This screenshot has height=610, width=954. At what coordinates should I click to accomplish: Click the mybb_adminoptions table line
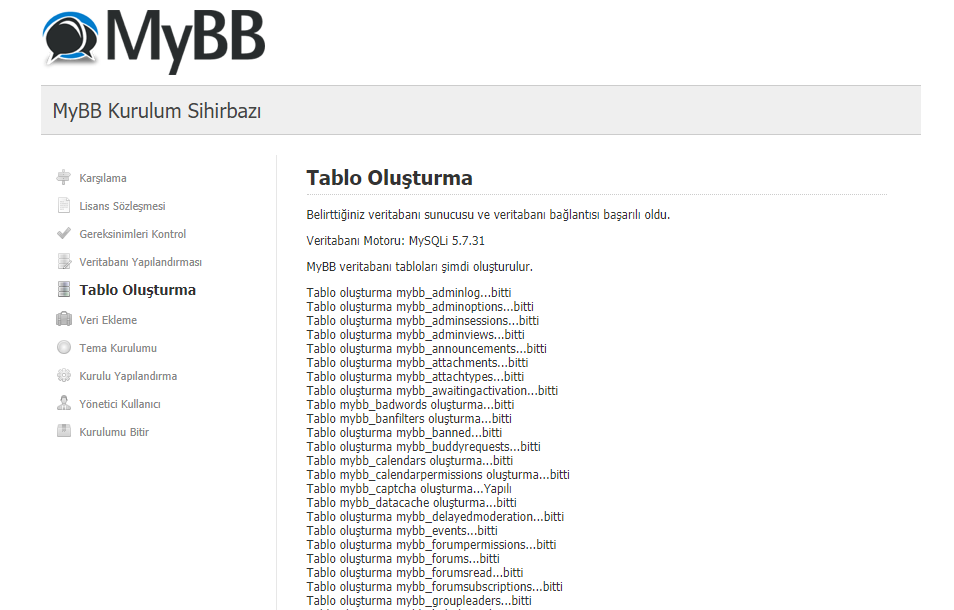point(420,307)
